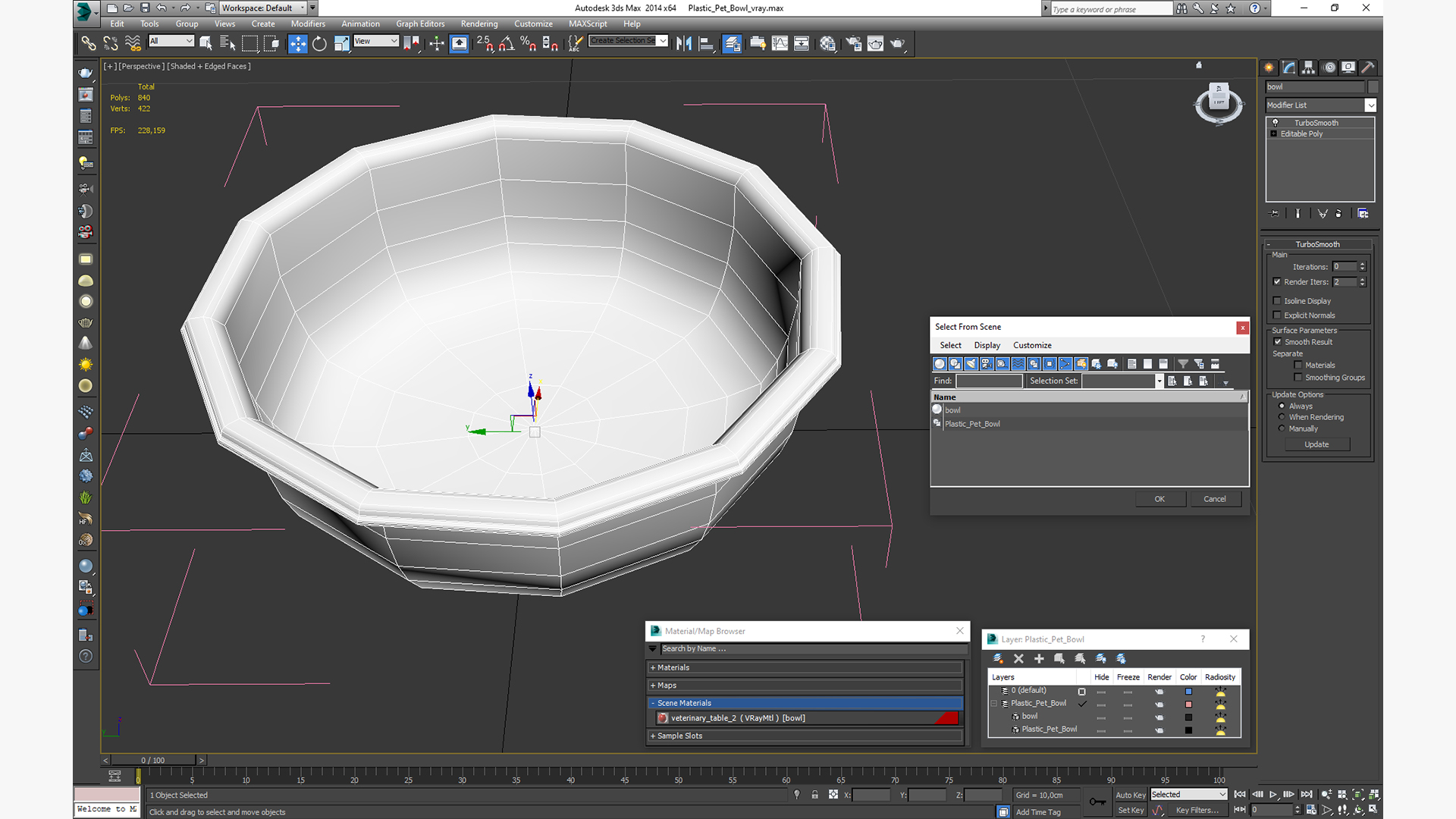Open the Key Filters button

(x=1197, y=810)
